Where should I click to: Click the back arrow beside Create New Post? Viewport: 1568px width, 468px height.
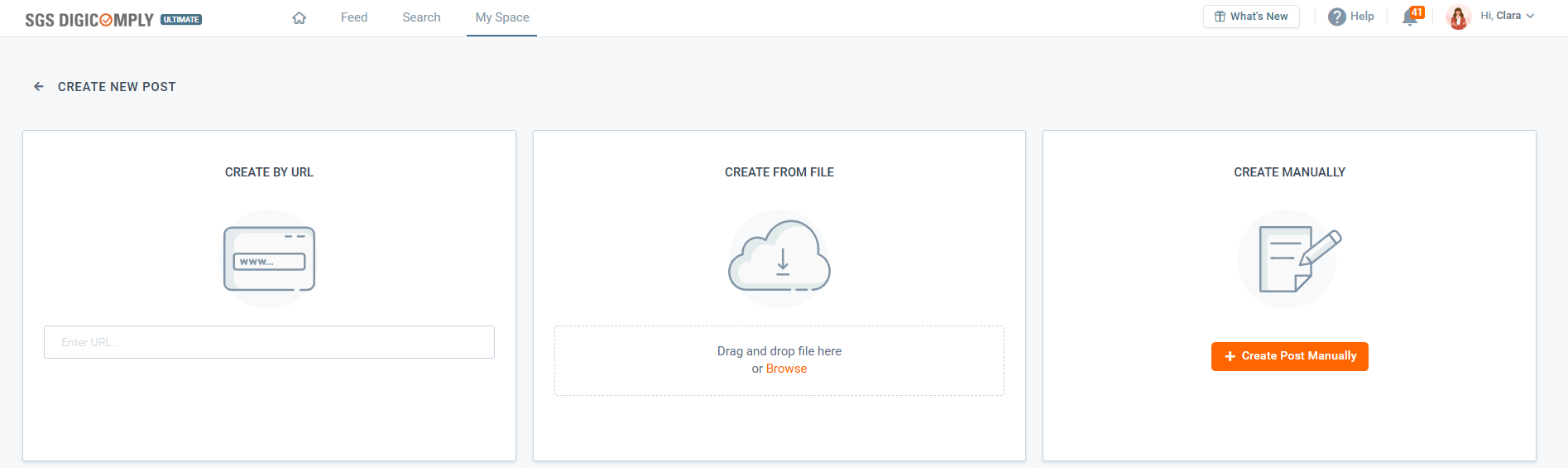(x=39, y=86)
